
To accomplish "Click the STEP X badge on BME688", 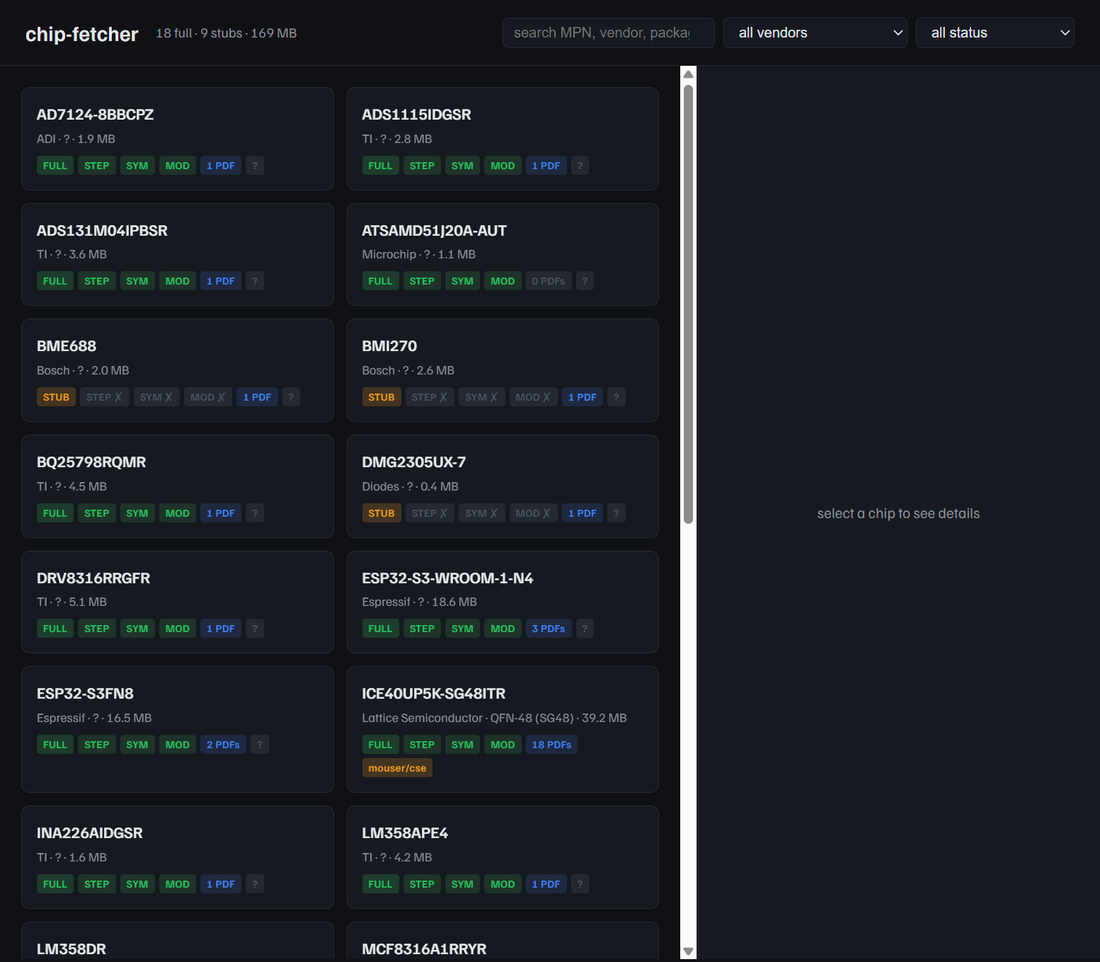I will coord(104,397).
